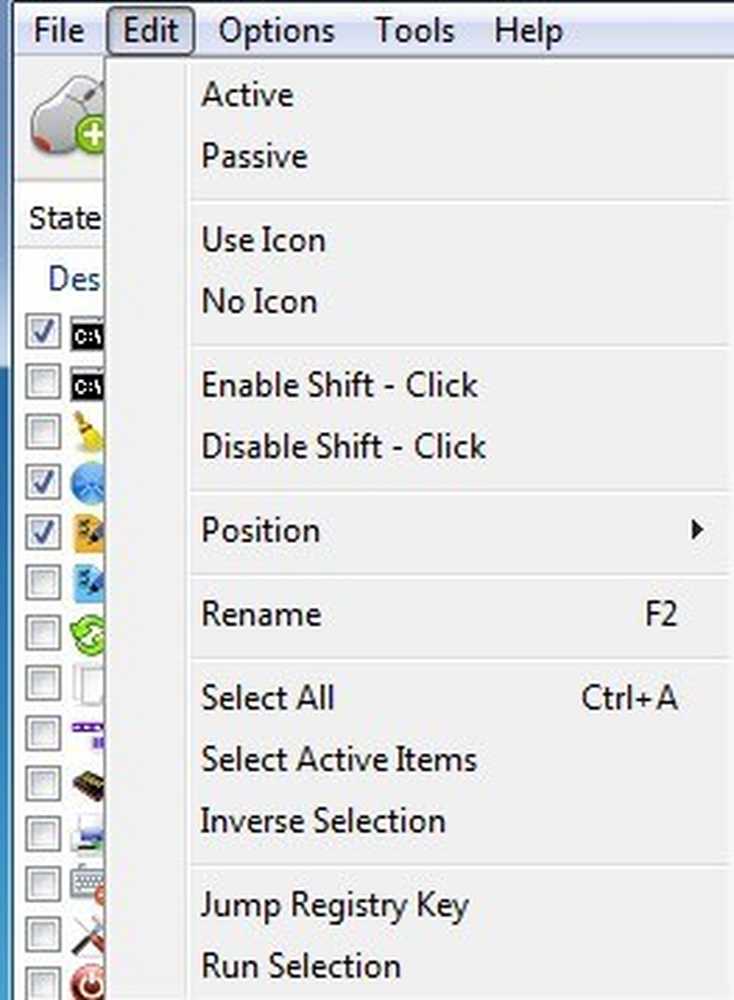734x1000 pixels.
Task: Select the first command prompt icon in list
Action: pos(87,334)
